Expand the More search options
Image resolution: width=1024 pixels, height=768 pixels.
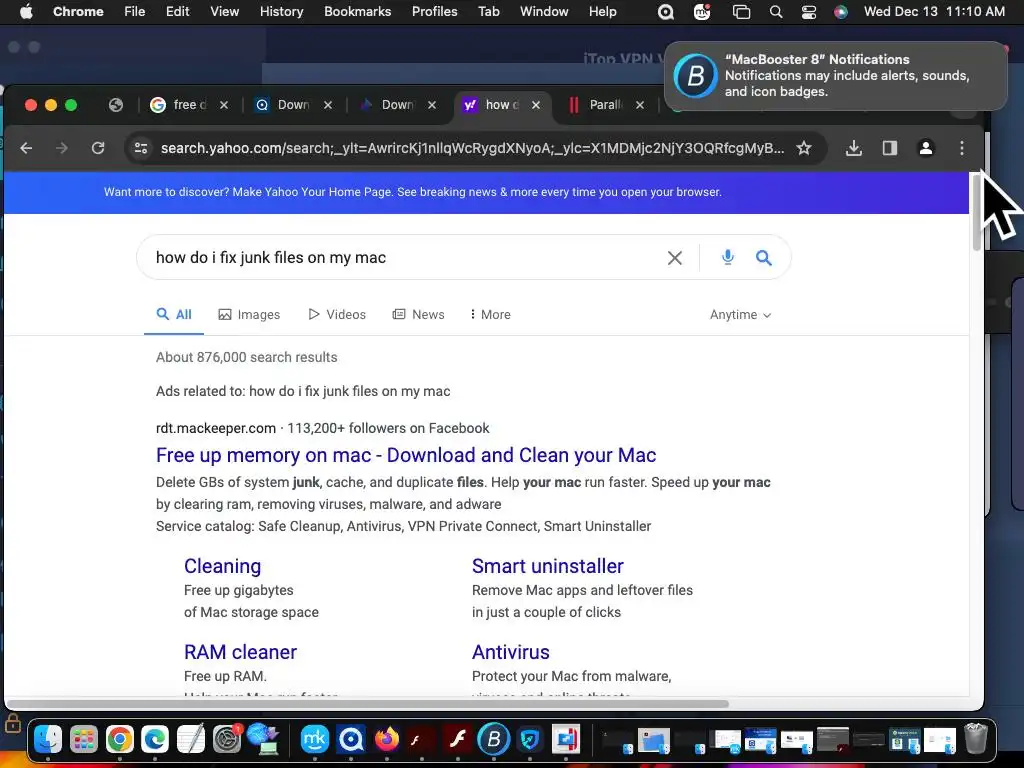point(490,315)
